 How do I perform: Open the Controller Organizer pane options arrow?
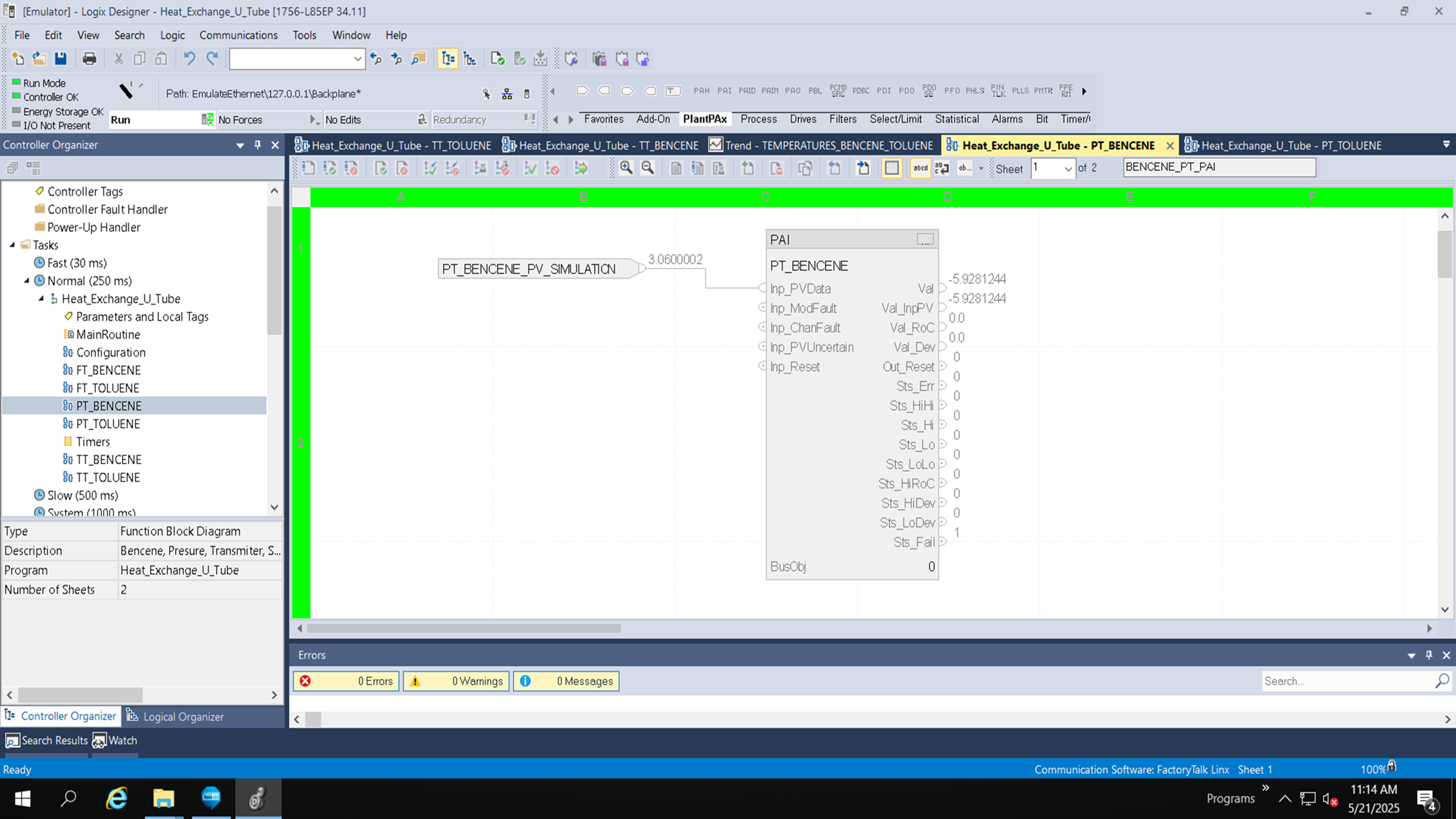click(x=240, y=145)
